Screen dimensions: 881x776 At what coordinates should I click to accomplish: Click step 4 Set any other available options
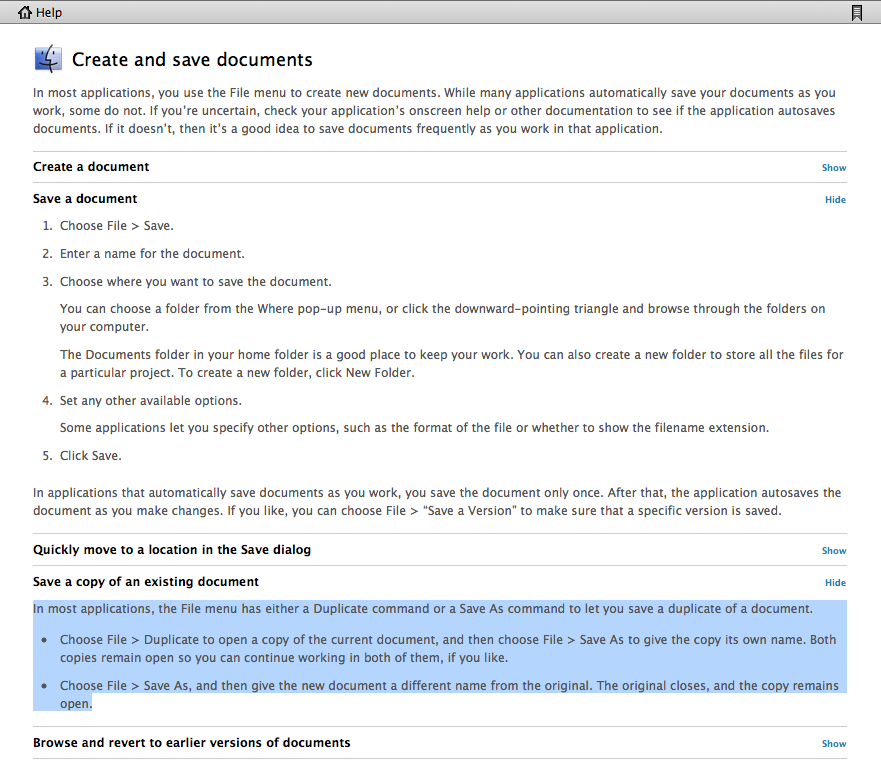click(151, 401)
